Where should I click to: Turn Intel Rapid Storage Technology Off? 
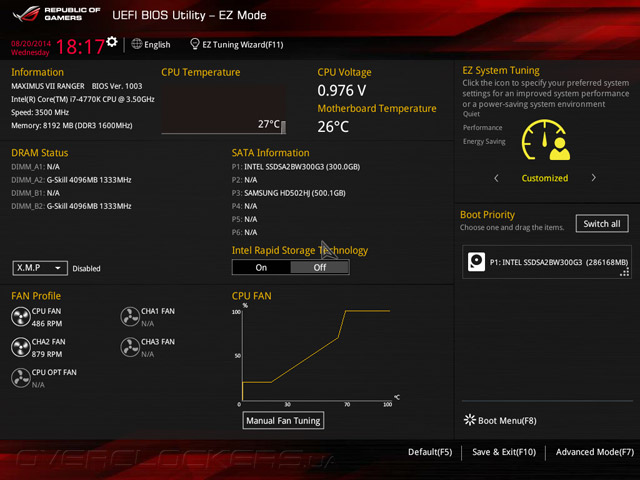pyautogui.click(x=320, y=268)
